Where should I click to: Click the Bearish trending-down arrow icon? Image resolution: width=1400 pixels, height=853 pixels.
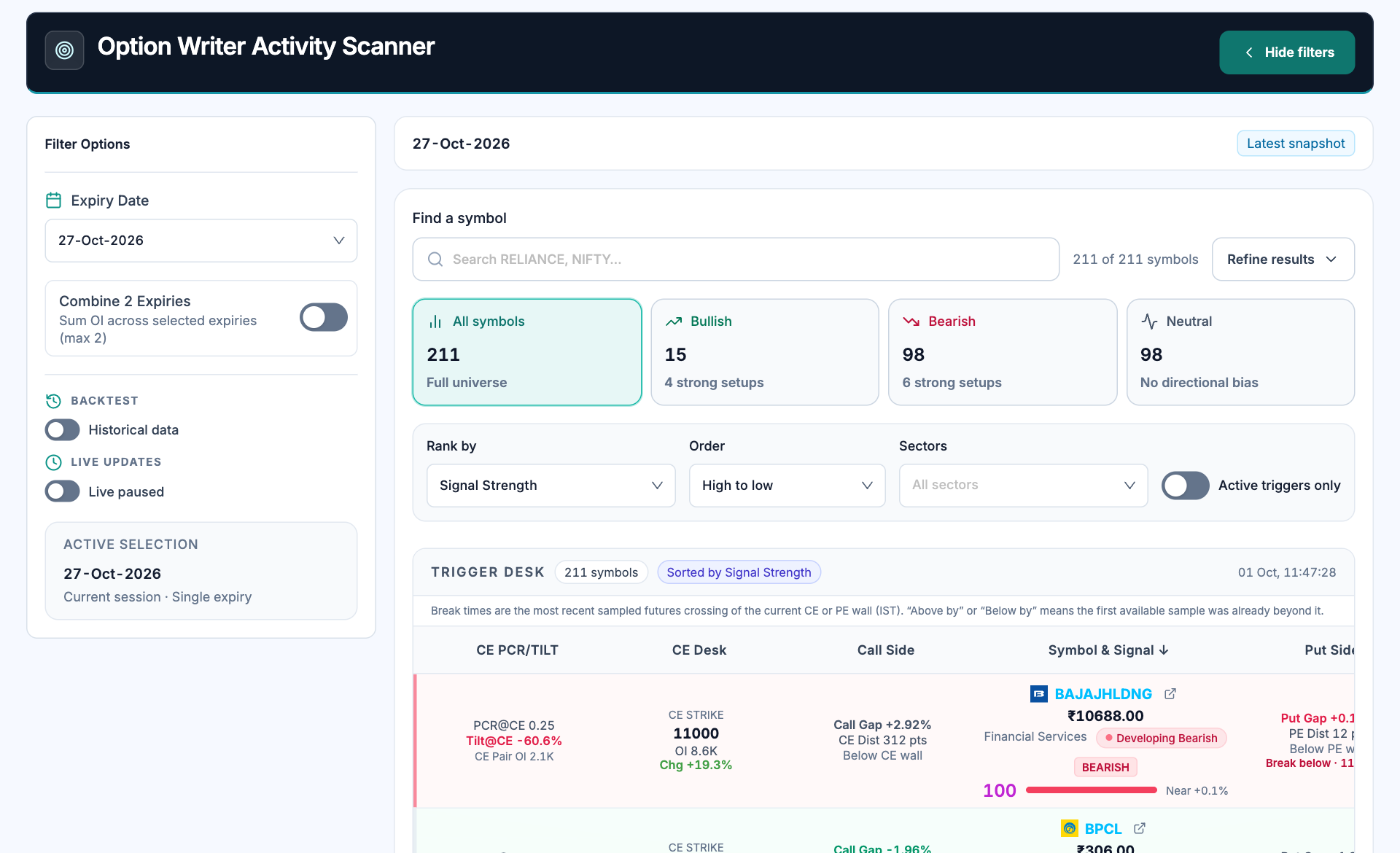[911, 322]
